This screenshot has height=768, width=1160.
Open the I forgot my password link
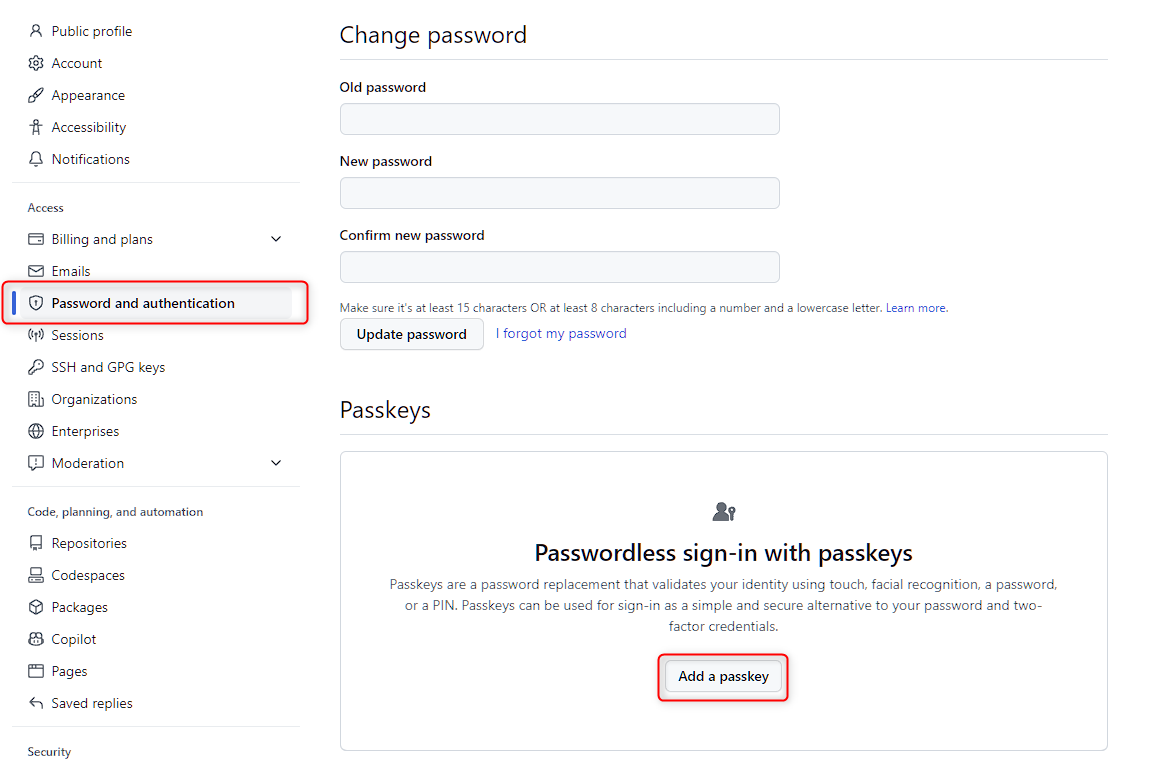[x=561, y=333]
